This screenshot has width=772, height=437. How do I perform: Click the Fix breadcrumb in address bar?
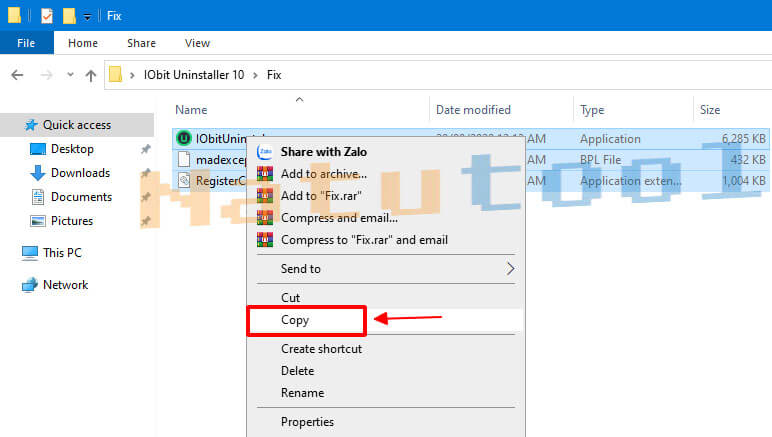click(274, 75)
